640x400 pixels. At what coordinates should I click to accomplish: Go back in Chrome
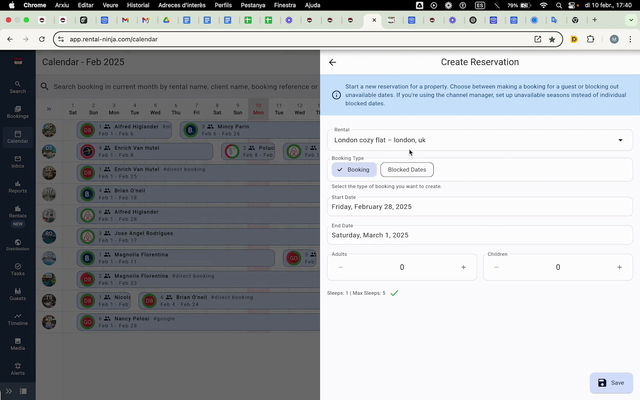coord(10,39)
